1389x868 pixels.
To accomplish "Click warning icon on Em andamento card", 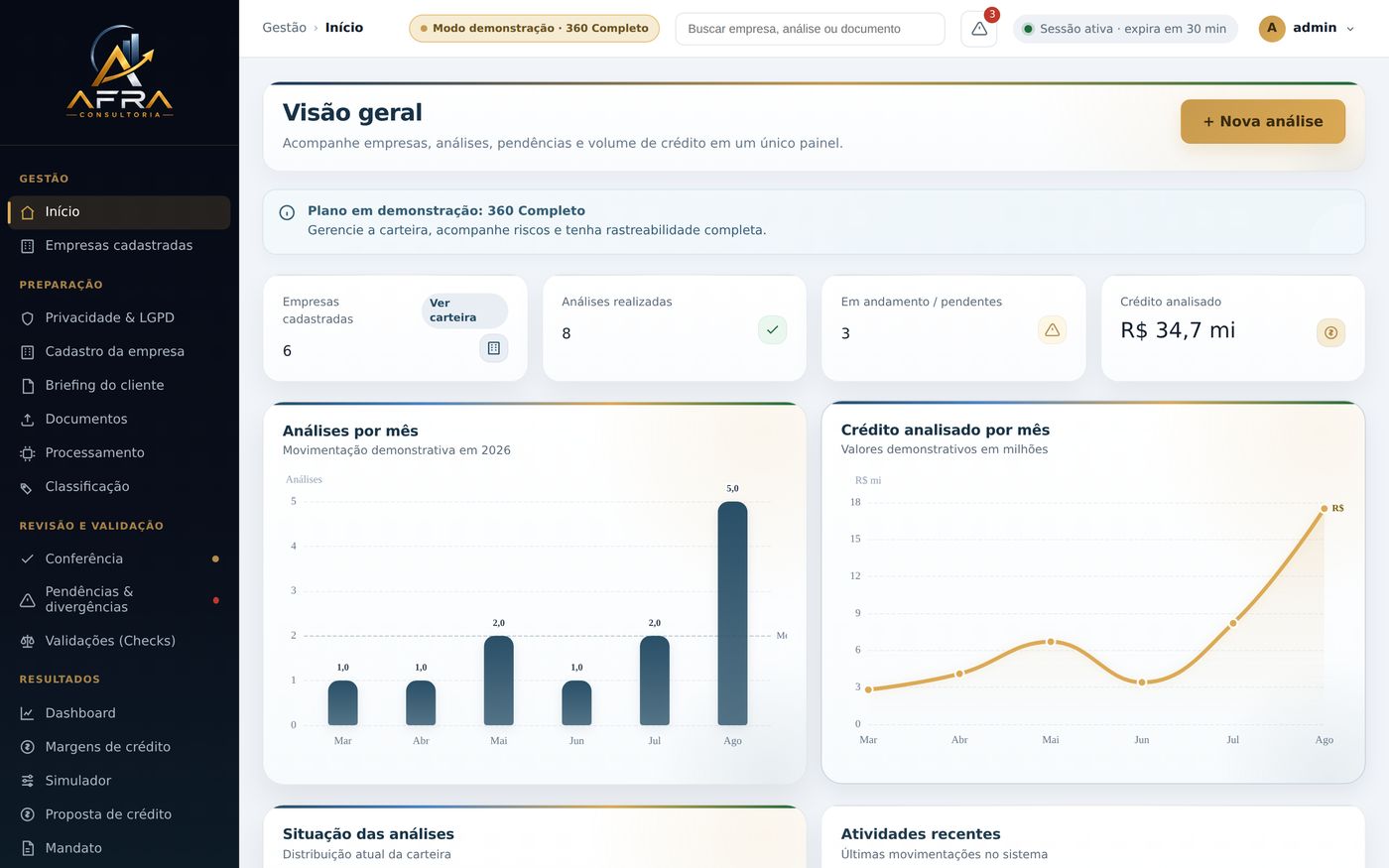I will point(1052,329).
